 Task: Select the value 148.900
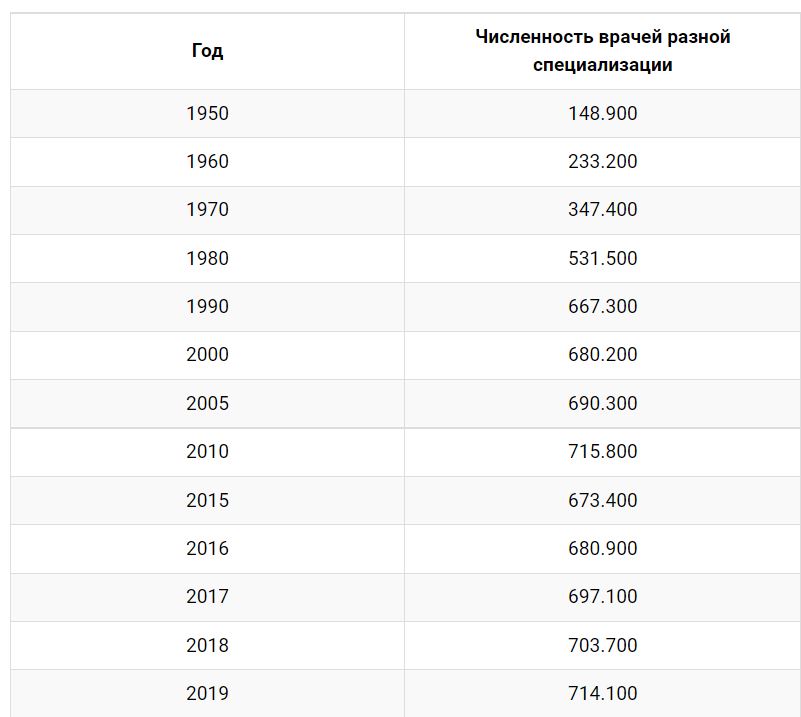[603, 113]
